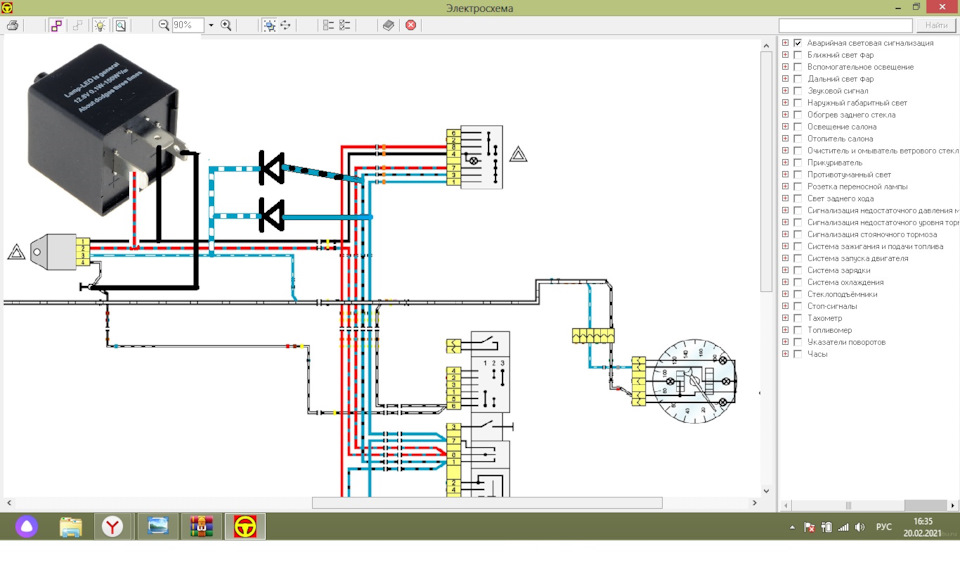
Task: Click the expand list tree toolbar icon
Action: (x=329, y=25)
